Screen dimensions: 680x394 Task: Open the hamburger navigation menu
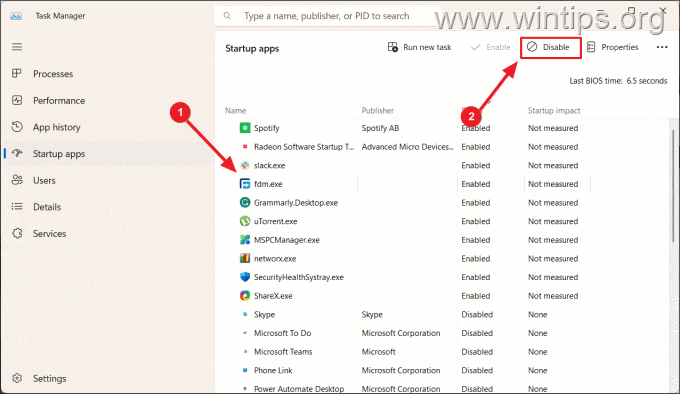click(x=17, y=47)
